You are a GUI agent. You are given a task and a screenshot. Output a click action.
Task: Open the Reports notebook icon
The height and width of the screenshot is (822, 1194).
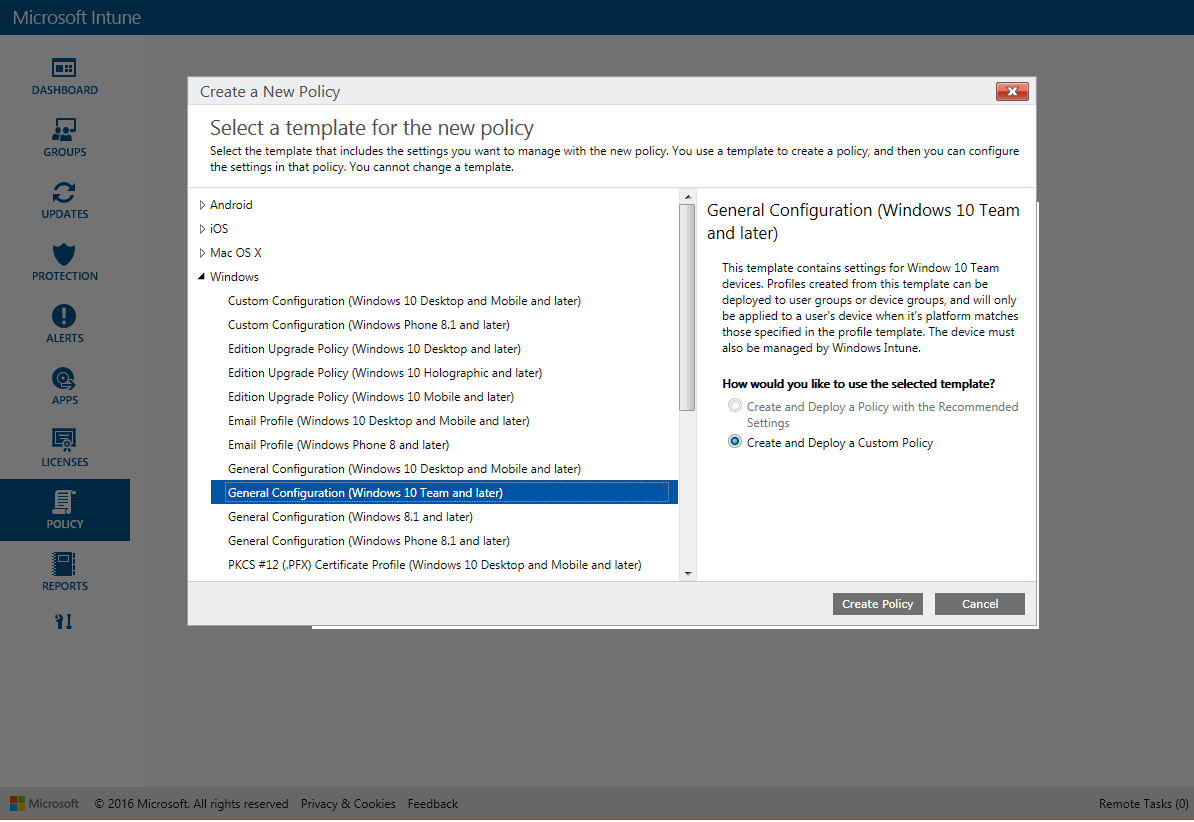click(64, 564)
